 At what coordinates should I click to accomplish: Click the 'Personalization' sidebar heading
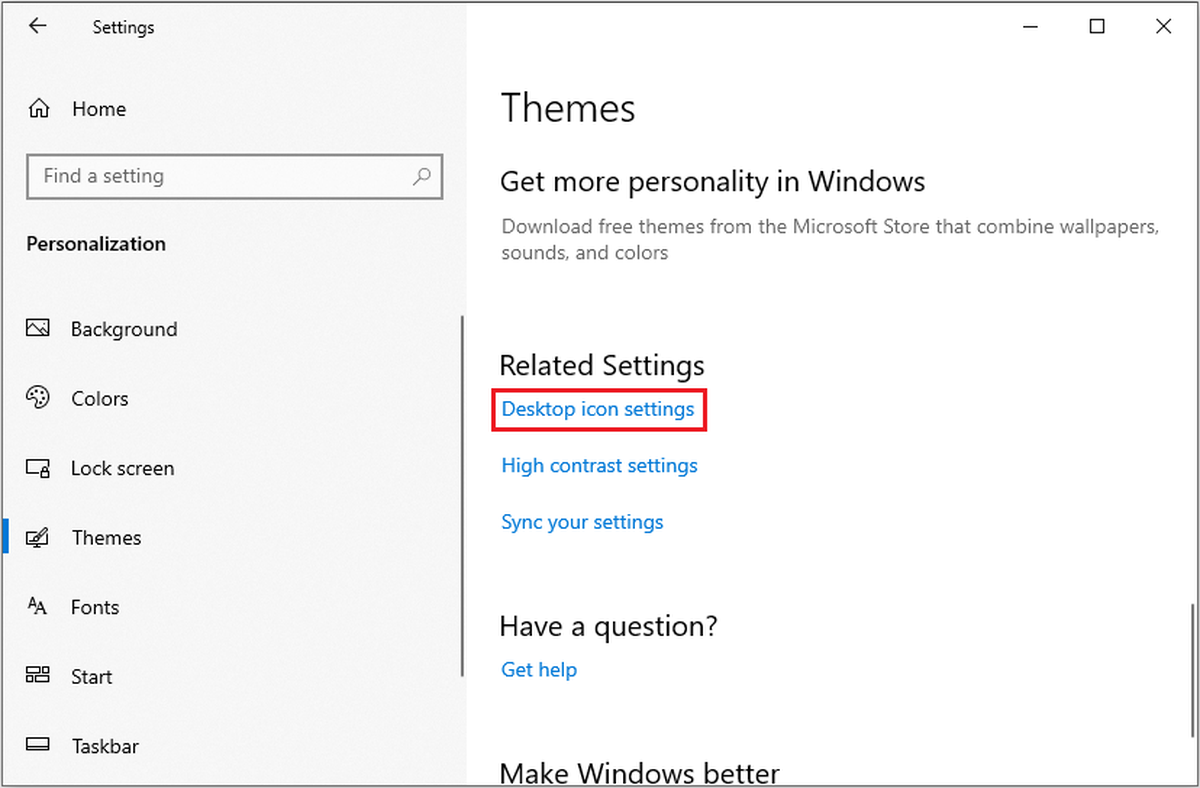(x=96, y=244)
